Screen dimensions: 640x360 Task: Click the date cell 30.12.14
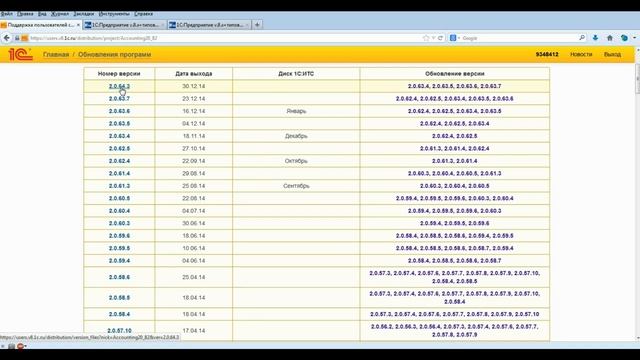tap(193, 86)
